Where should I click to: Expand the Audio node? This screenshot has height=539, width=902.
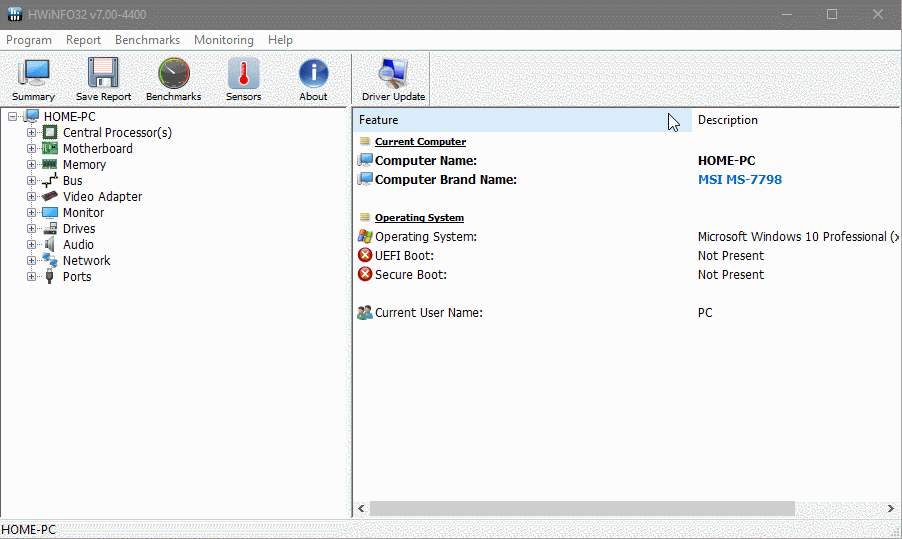(x=31, y=244)
